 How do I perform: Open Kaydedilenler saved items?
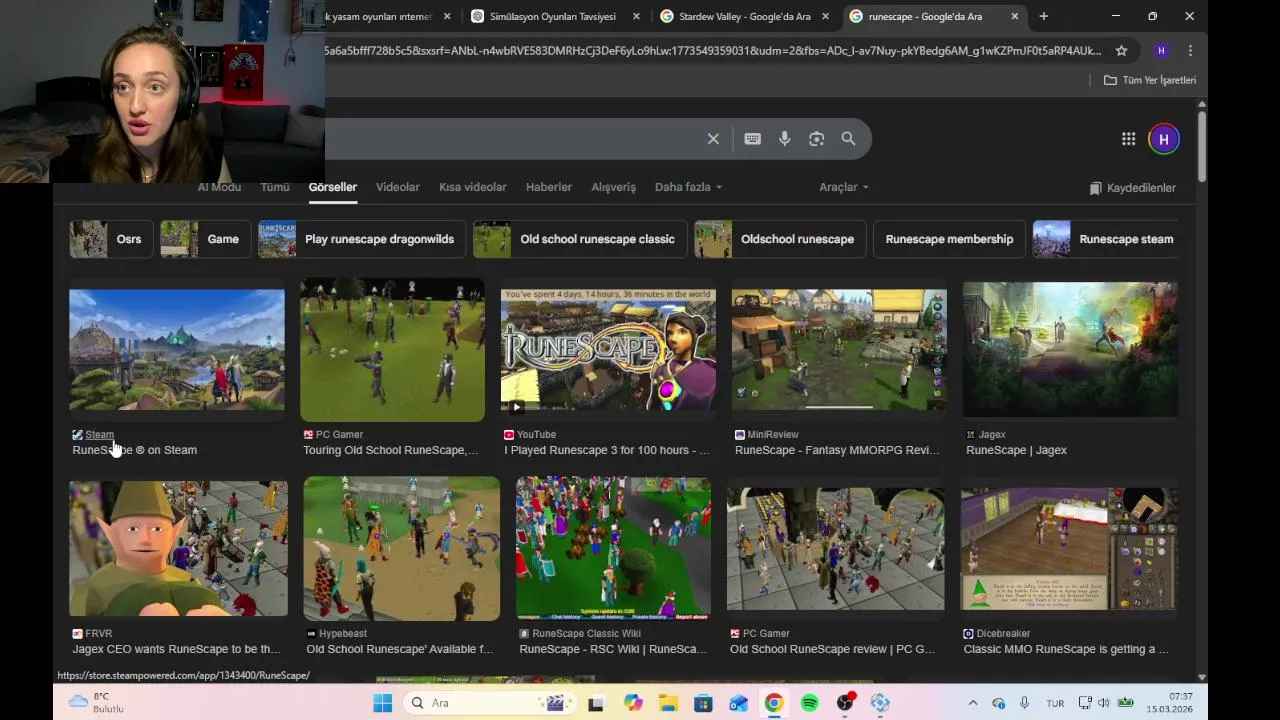point(1132,188)
